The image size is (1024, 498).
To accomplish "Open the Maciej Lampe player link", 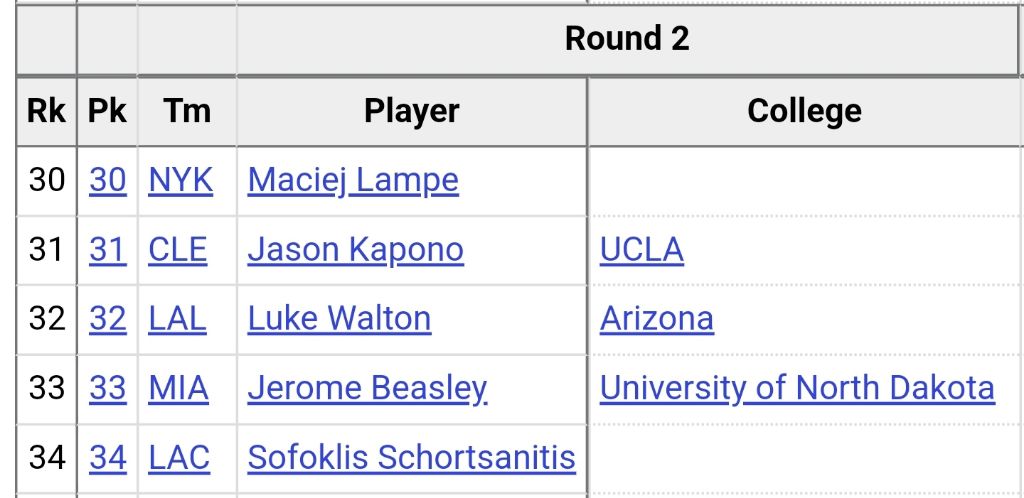I will click(x=353, y=180).
